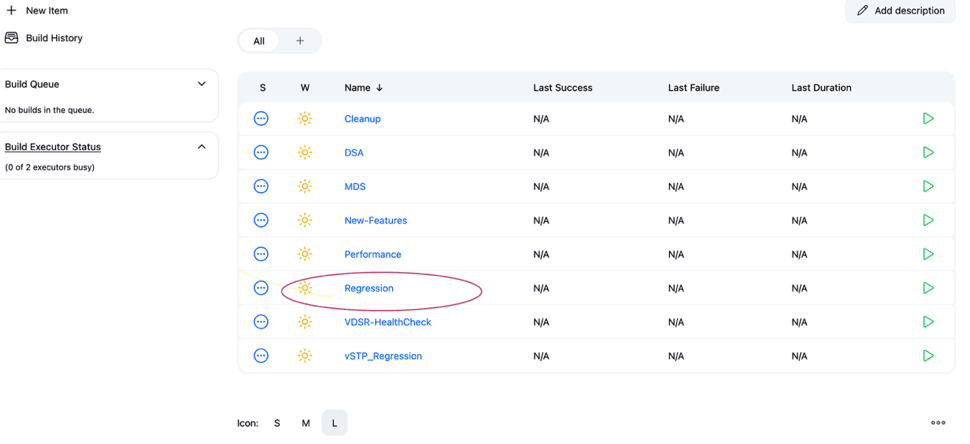Select the All view tab
Screen dimensions: 970x444
pyautogui.click(x=259, y=41)
